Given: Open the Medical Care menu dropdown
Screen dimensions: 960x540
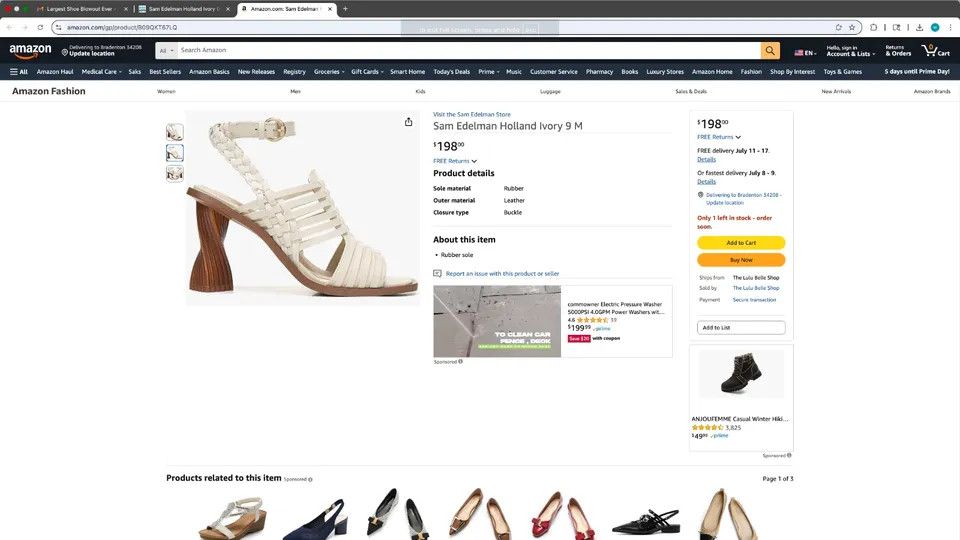Looking at the screenshot, I should pyautogui.click(x=102, y=72).
